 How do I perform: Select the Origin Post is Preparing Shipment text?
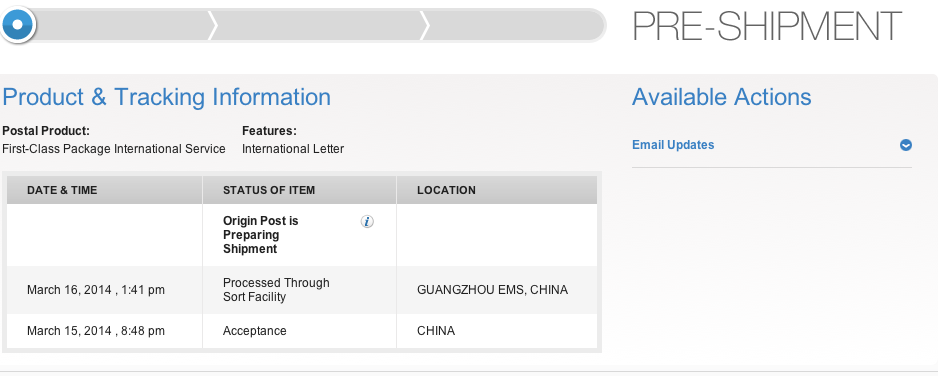(x=261, y=235)
